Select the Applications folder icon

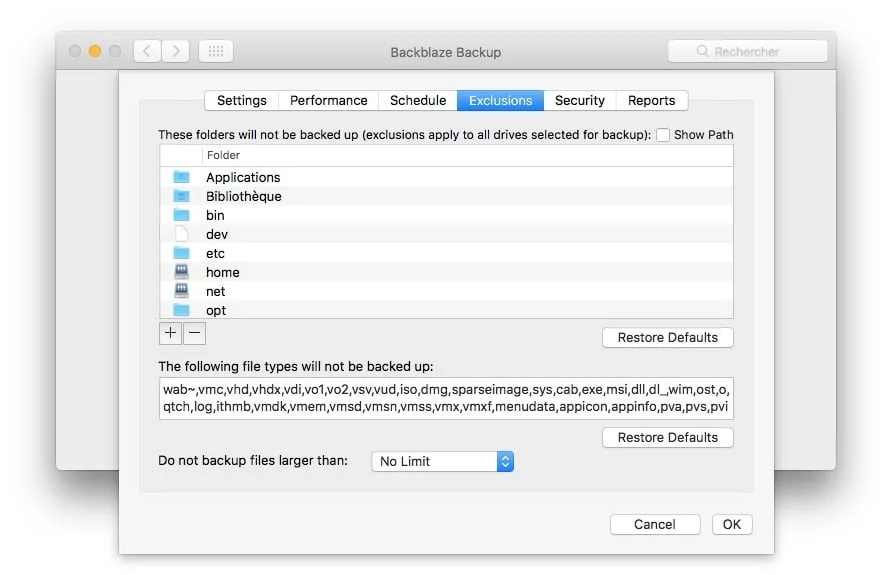(x=181, y=177)
